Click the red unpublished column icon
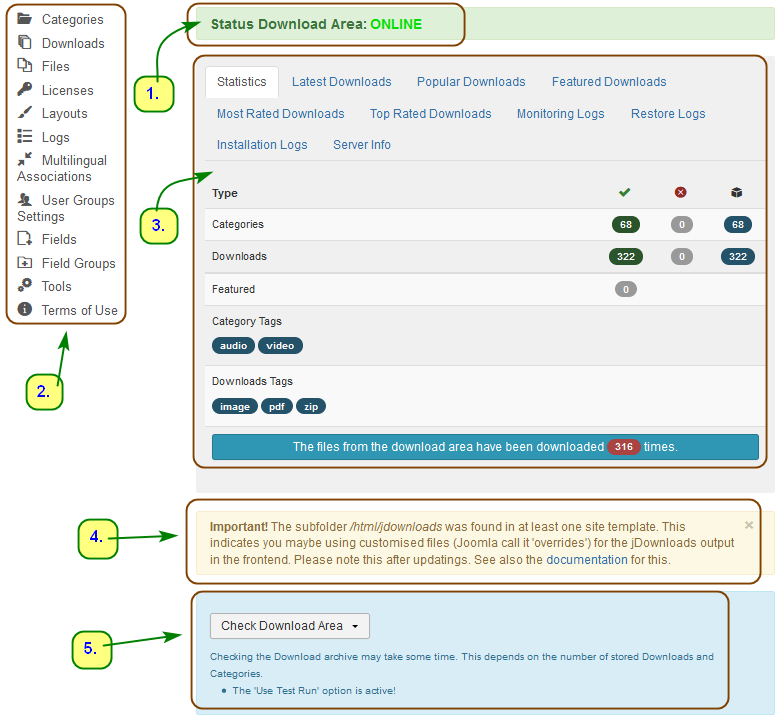 680,192
